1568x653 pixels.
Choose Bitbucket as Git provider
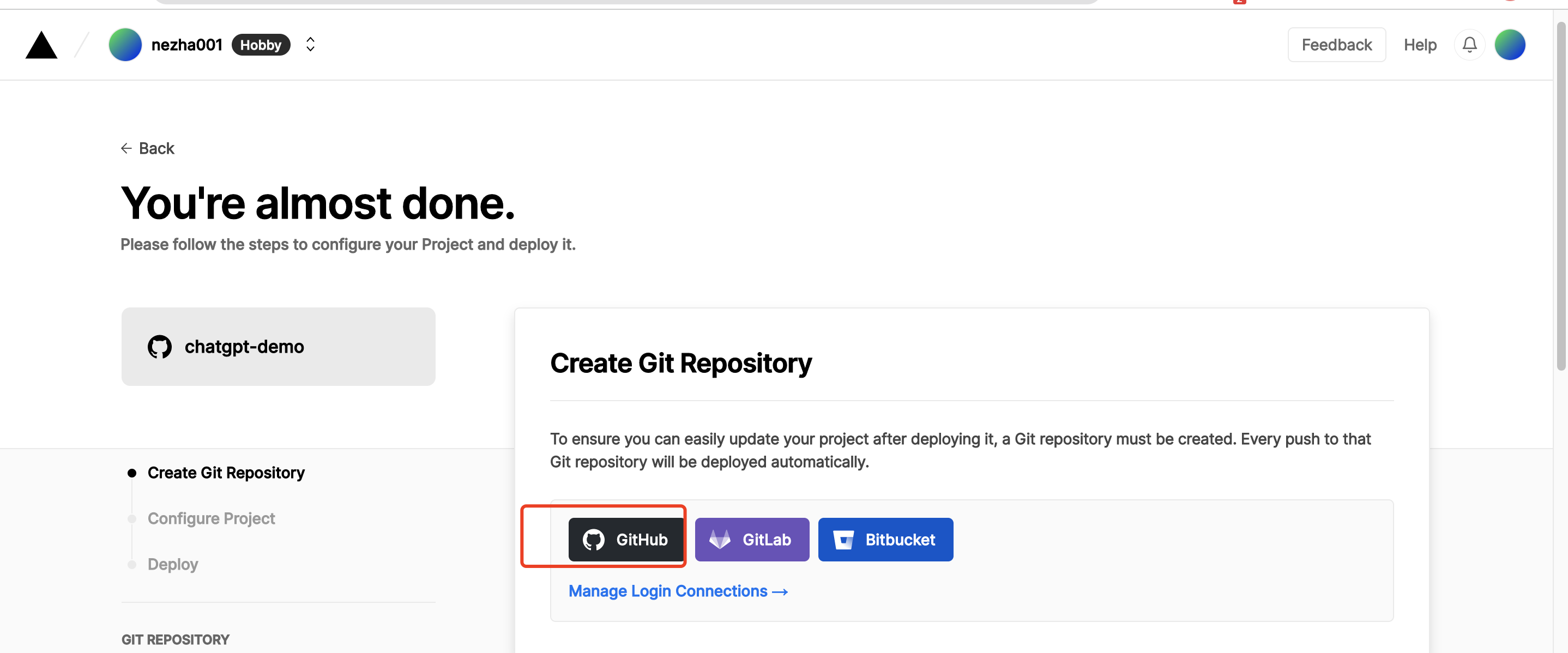(x=885, y=539)
